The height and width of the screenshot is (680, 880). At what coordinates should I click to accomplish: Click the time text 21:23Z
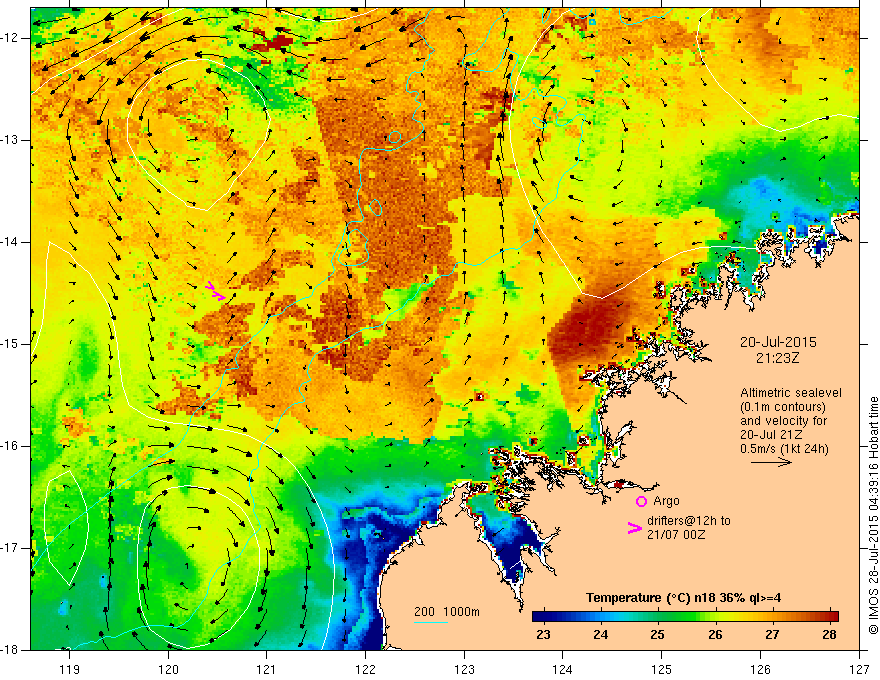tap(777, 358)
